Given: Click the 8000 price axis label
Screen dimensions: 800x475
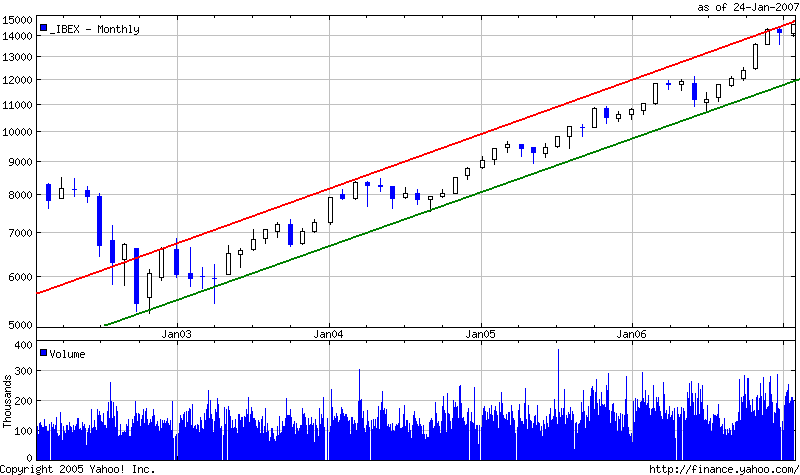Looking at the screenshot, I should coord(20,194).
